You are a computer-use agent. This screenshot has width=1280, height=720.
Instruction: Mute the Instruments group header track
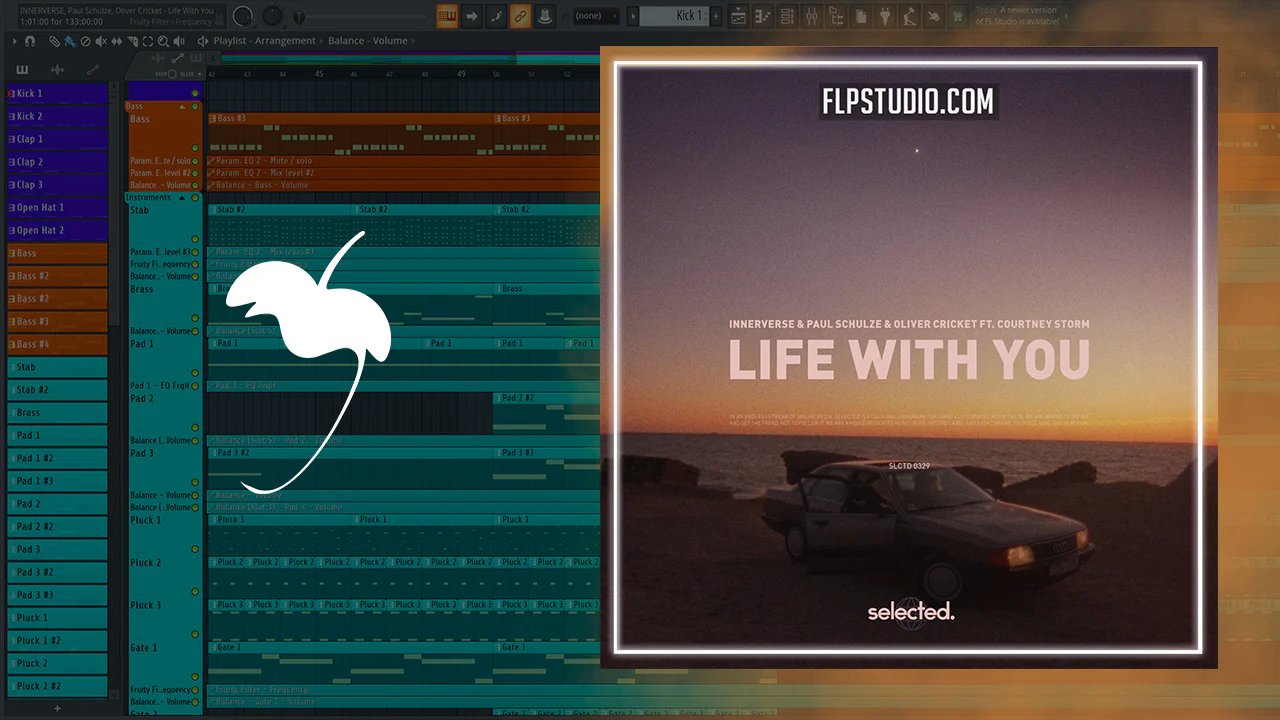coord(195,198)
